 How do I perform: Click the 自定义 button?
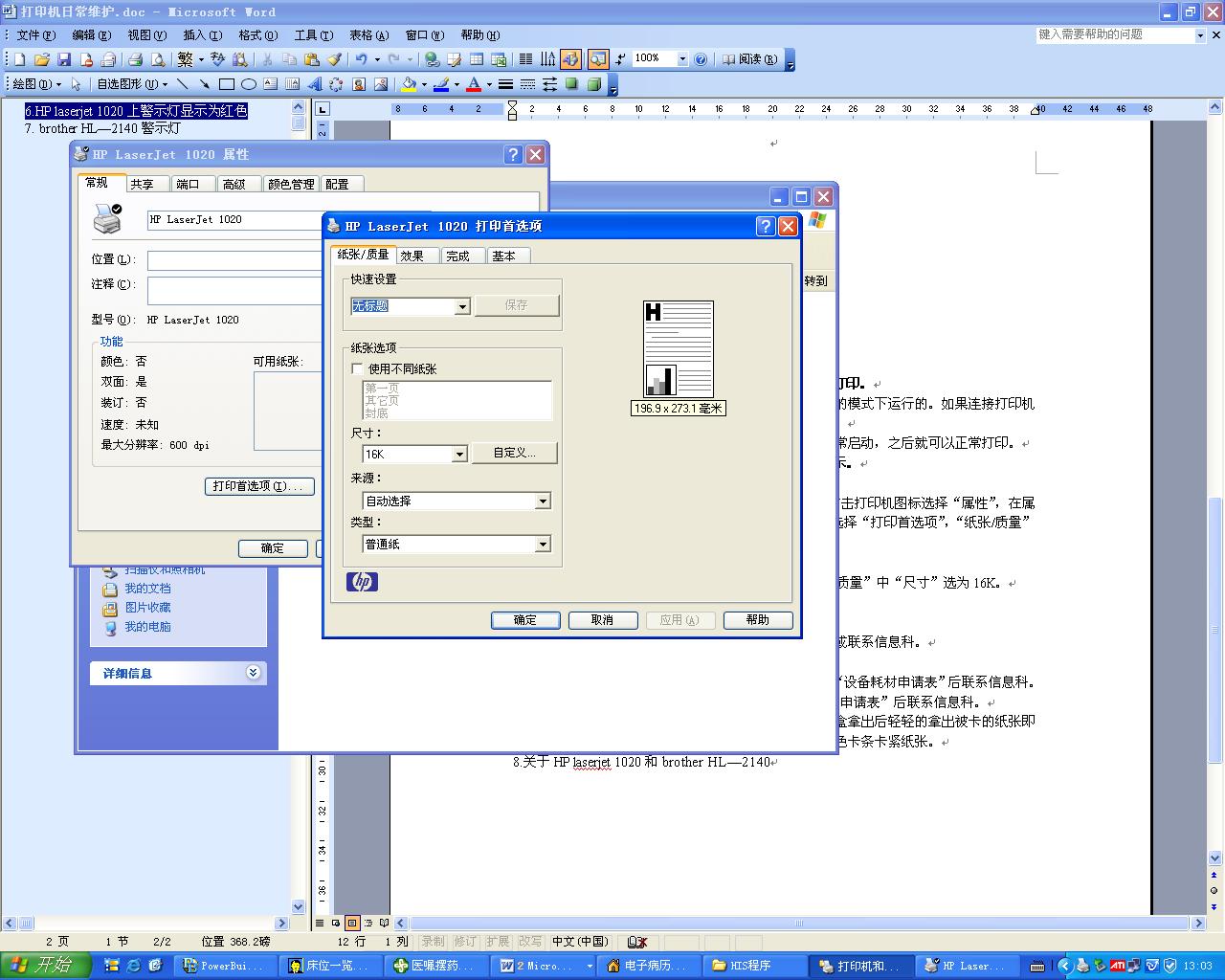click(x=514, y=453)
